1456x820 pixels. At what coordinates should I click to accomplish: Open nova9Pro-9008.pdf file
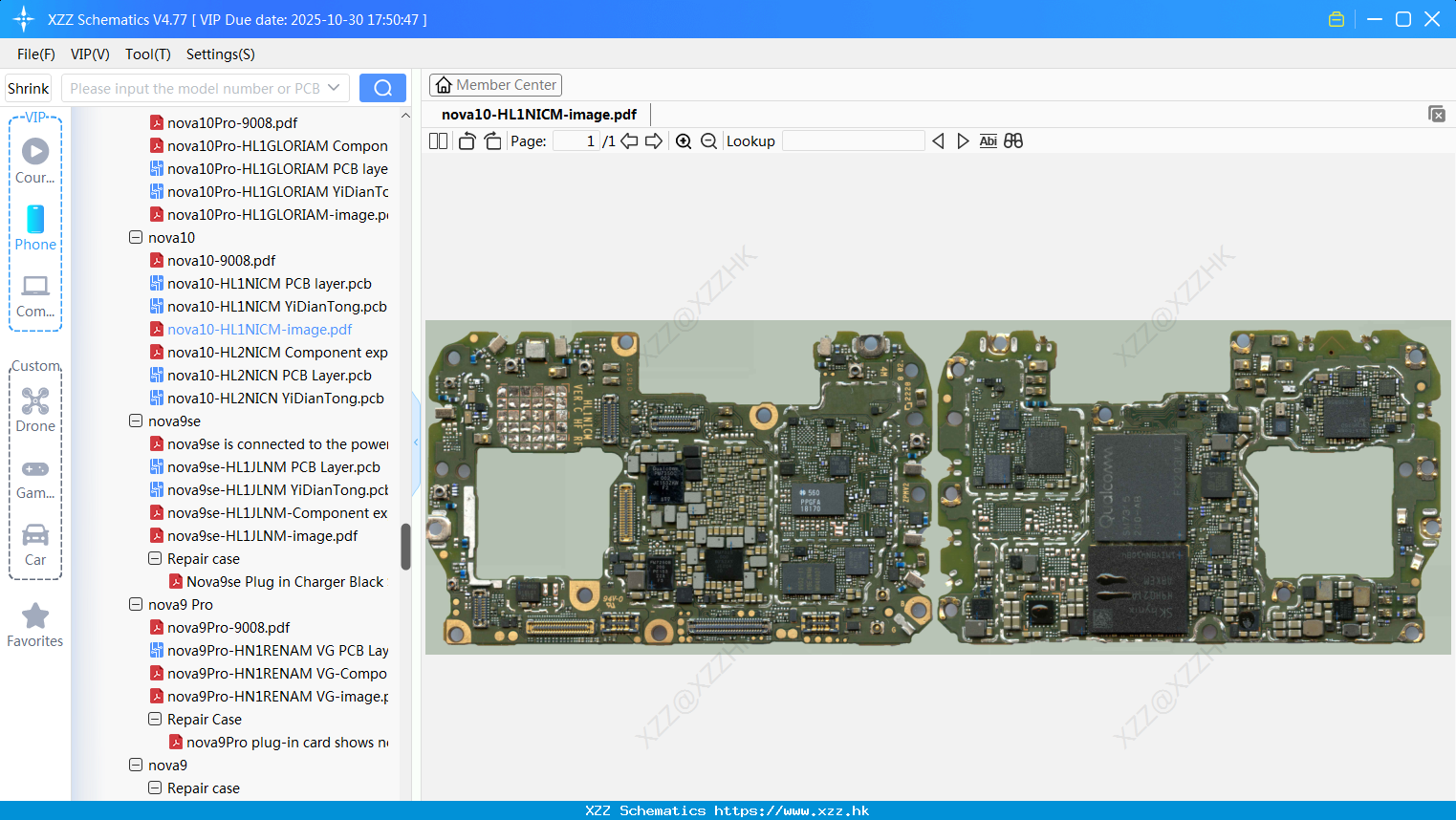(228, 627)
